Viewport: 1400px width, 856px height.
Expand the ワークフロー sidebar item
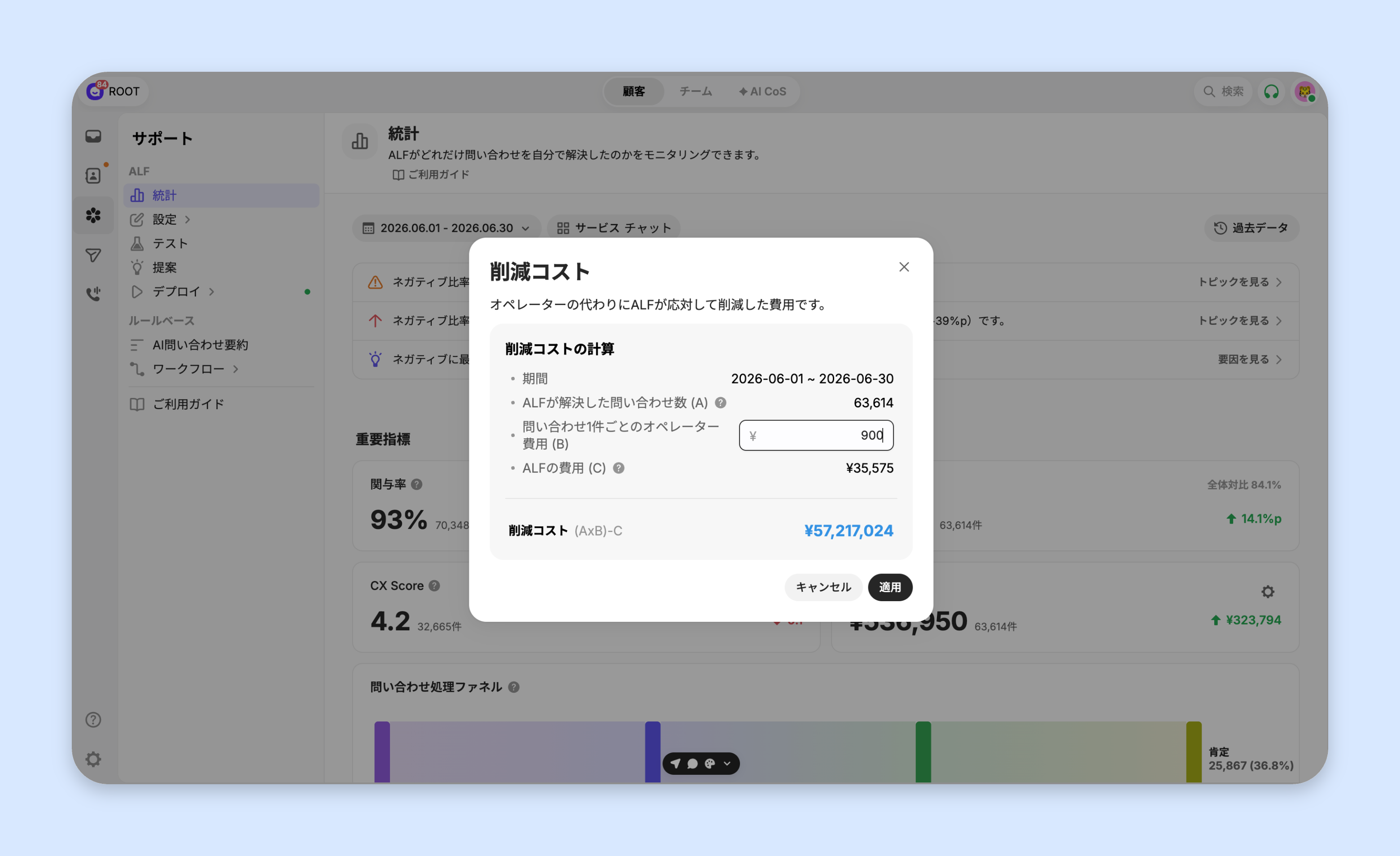coord(221,369)
